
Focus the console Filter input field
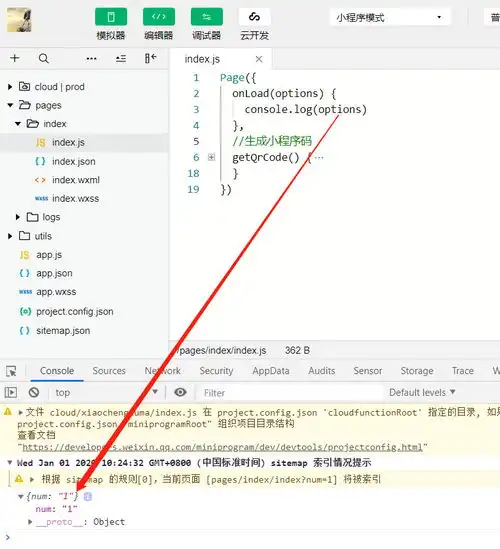point(290,393)
